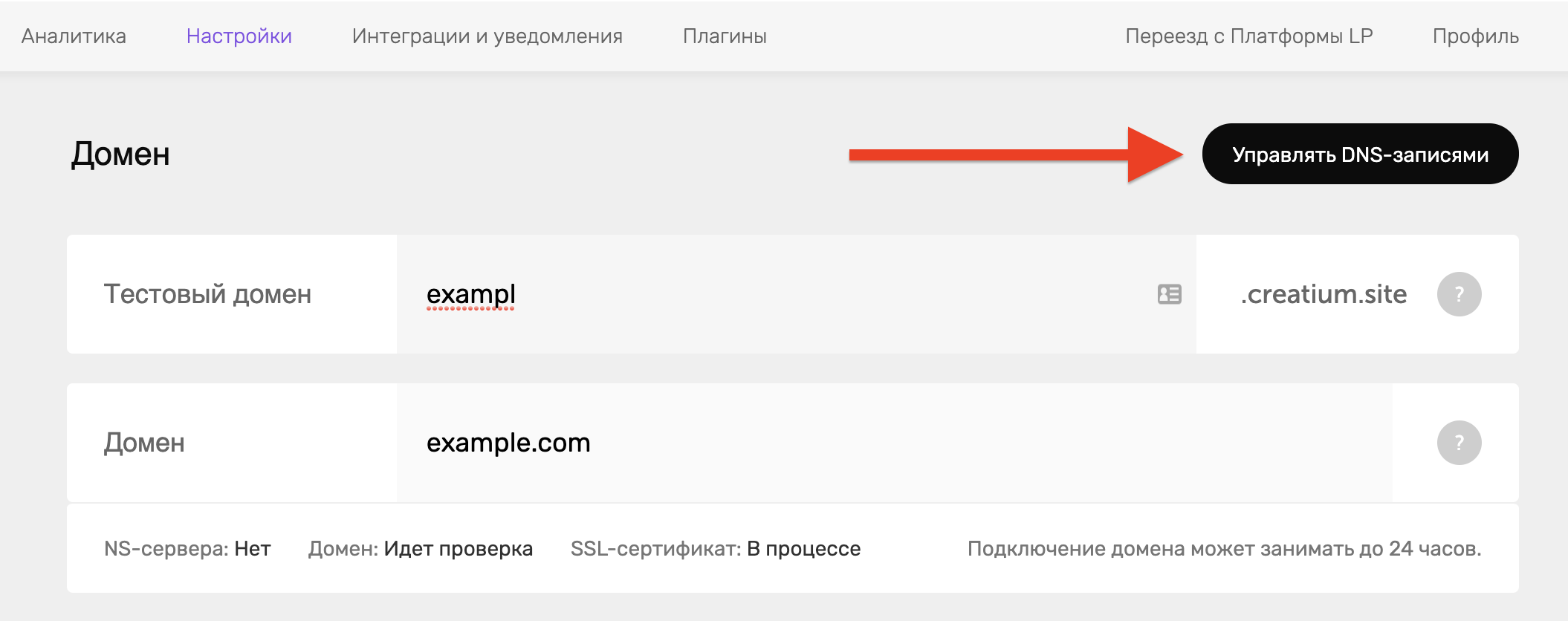Screen dimensions: 1568x621
Task: Click the 24-hour connection notice text
Action: point(1225,548)
